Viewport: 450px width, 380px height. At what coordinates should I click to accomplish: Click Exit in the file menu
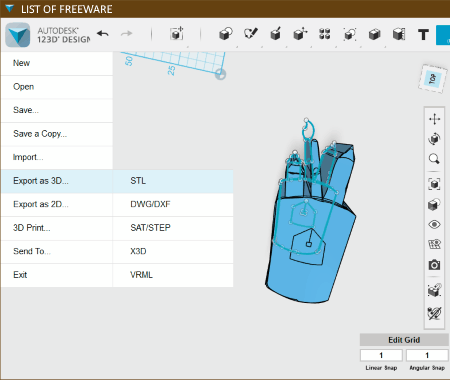click(x=57, y=275)
